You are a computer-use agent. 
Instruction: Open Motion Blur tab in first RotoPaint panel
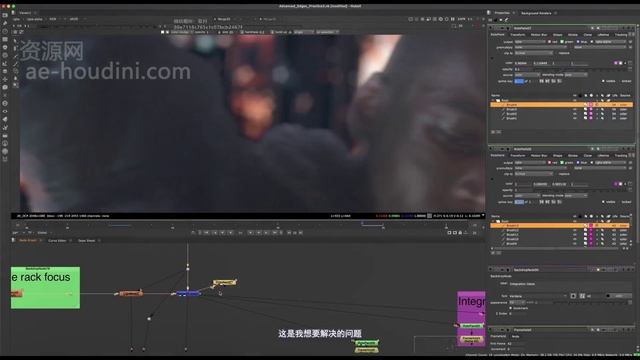point(539,35)
